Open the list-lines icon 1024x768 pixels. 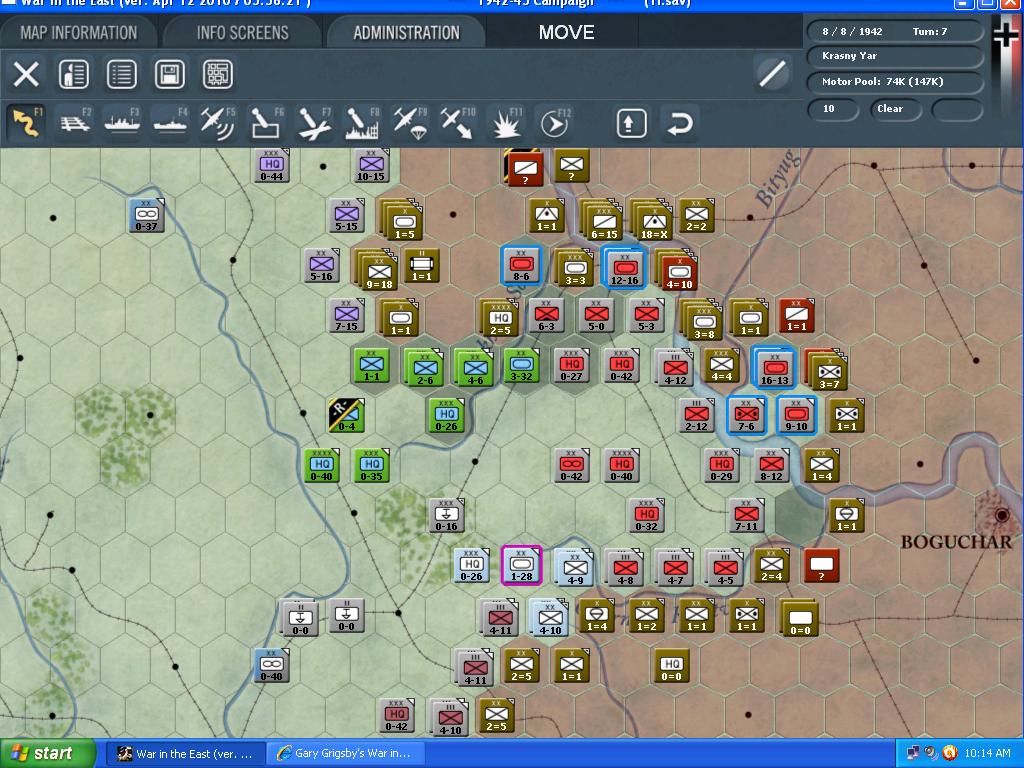pos(121,74)
